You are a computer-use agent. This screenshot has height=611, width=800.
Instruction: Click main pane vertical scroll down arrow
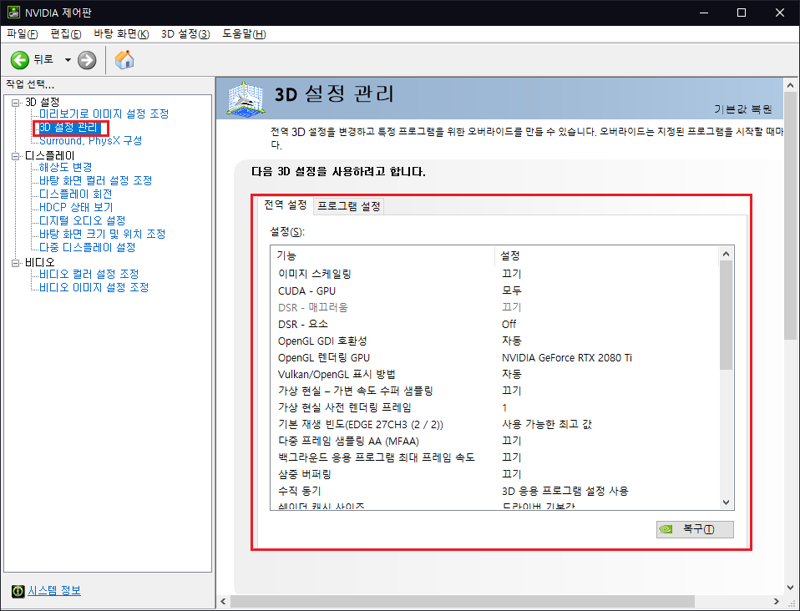click(790, 588)
